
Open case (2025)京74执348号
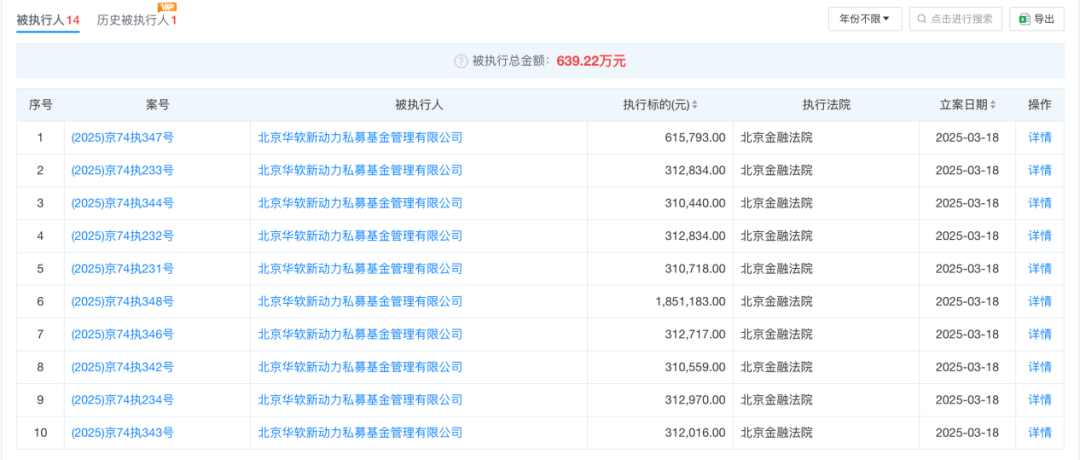123,301
